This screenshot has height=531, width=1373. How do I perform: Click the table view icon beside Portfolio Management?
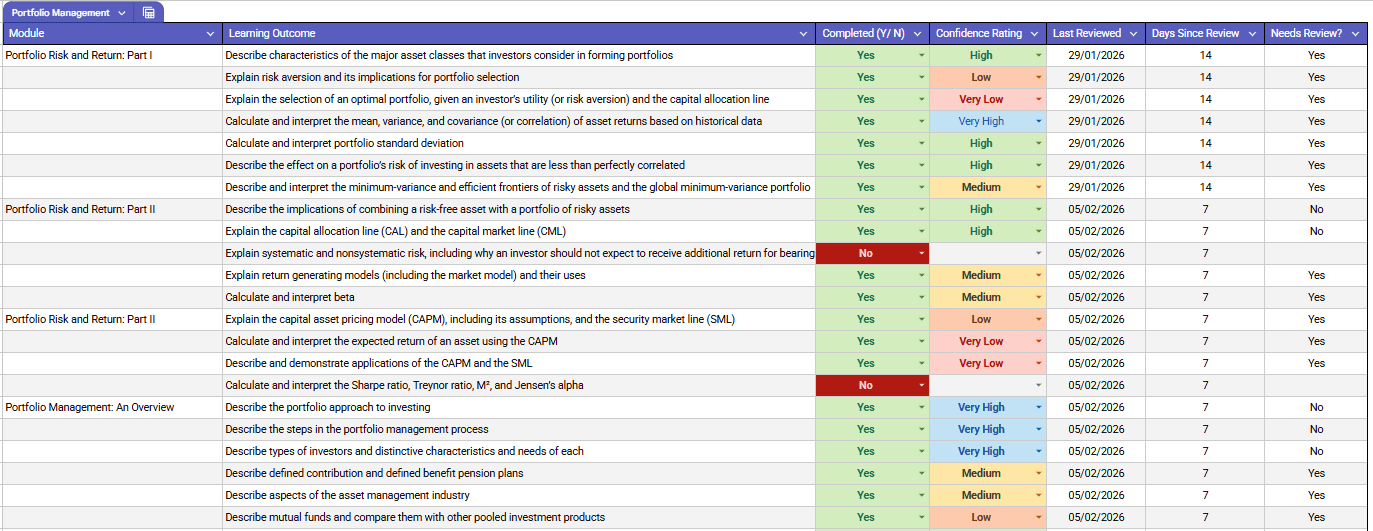click(149, 13)
